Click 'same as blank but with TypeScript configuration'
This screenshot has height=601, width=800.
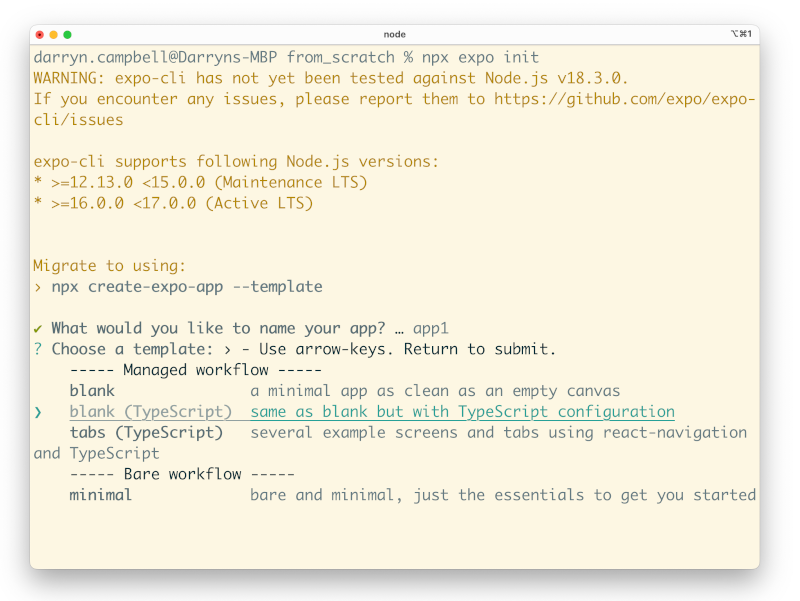coord(463,412)
